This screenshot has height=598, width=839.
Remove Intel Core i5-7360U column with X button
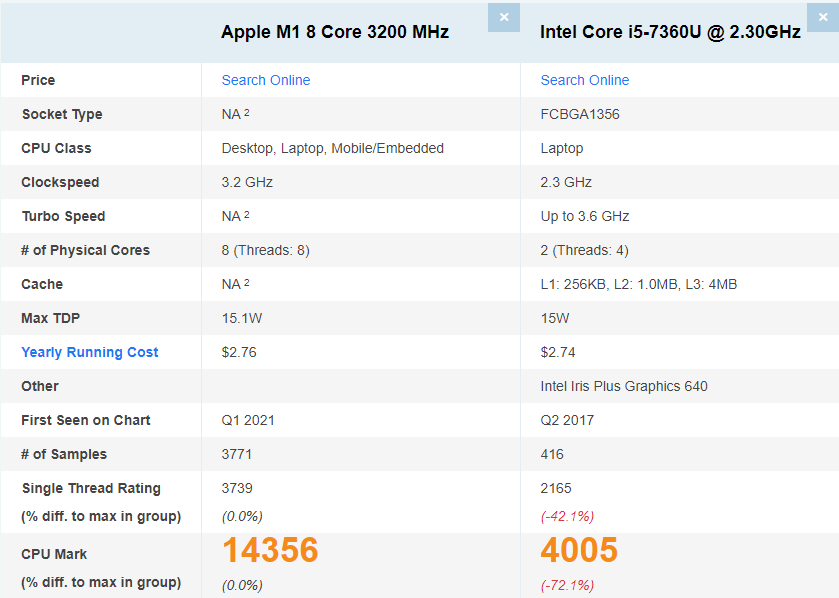click(x=823, y=17)
